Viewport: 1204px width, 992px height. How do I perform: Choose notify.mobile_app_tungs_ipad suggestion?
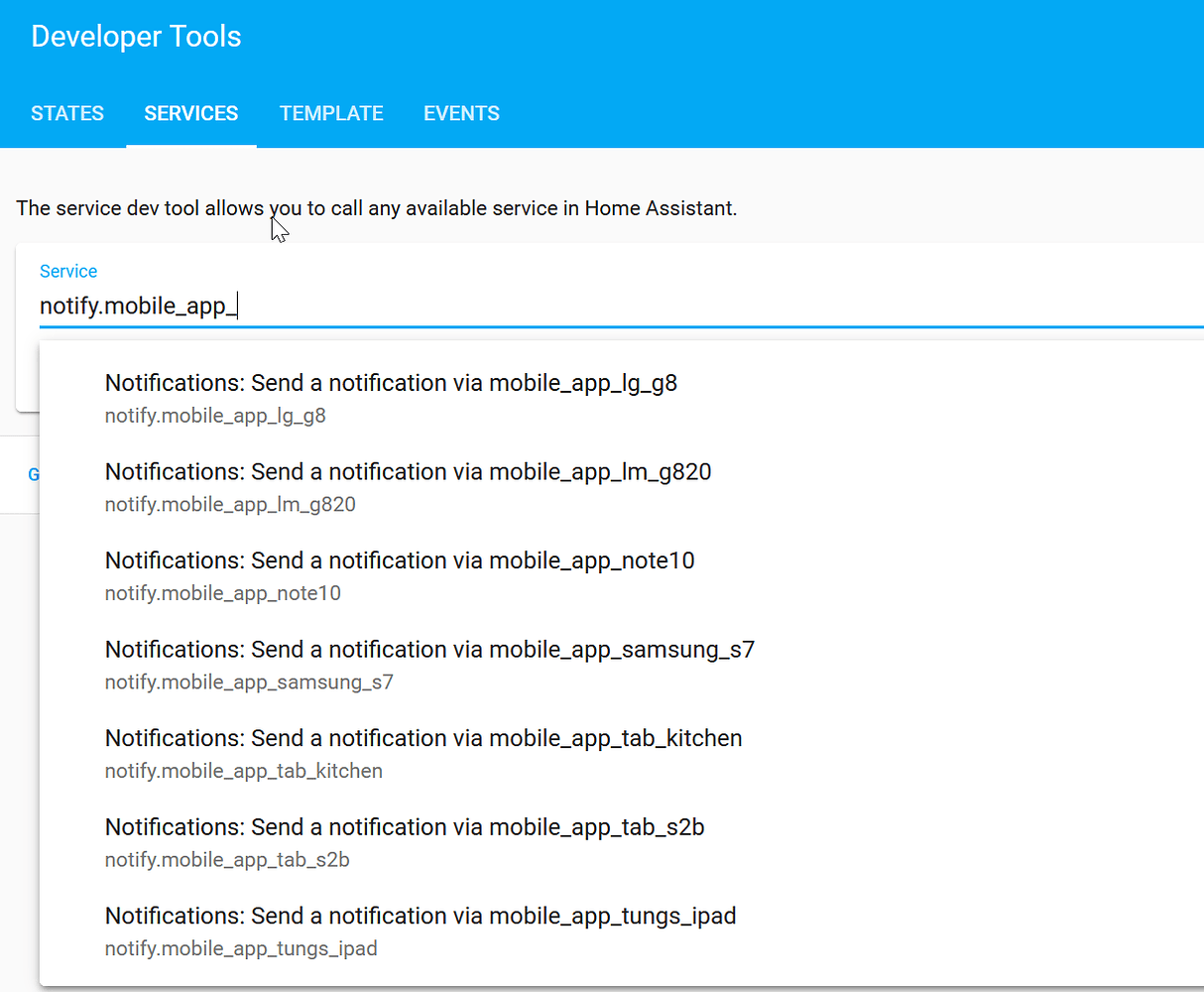[622, 930]
